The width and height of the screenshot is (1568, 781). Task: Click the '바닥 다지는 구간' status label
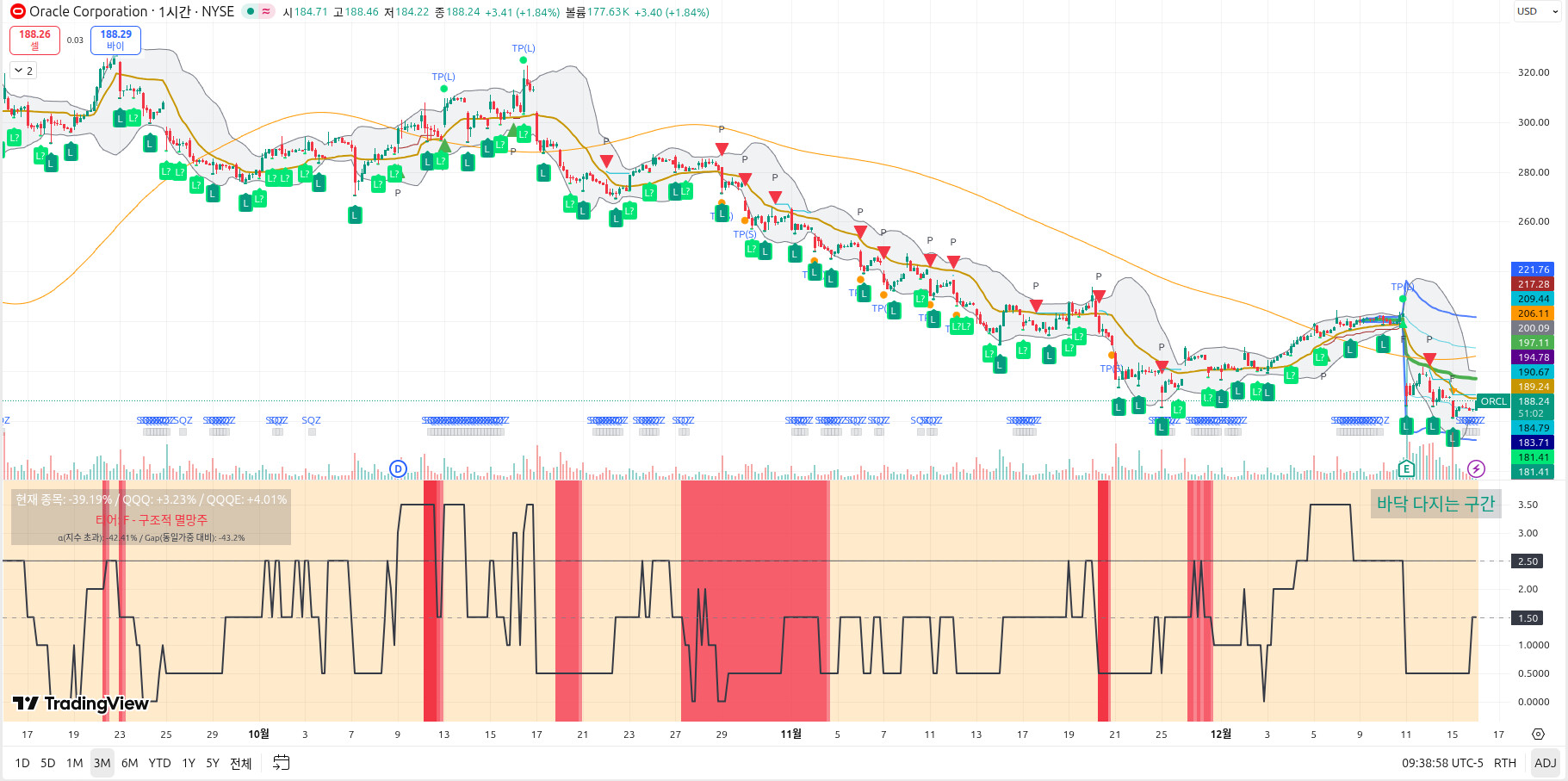pos(1435,504)
